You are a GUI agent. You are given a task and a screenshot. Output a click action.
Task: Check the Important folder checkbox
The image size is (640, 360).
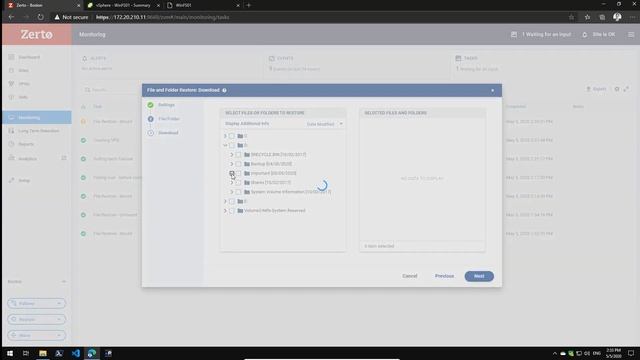click(x=238, y=173)
